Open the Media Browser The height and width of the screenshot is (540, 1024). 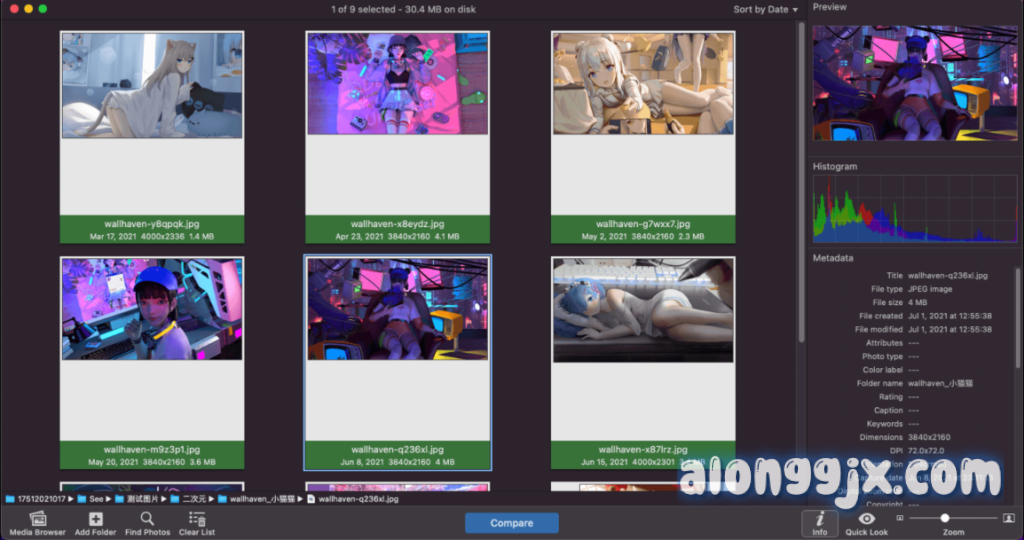coord(37,518)
